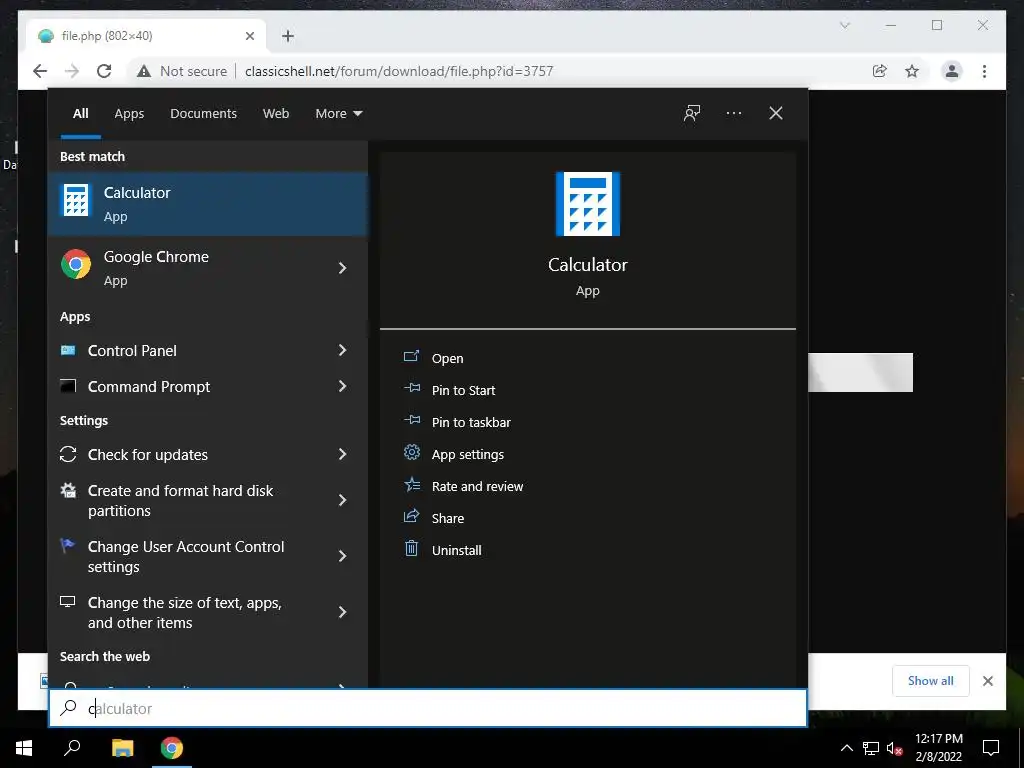The height and width of the screenshot is (768, 1024).
Task: Click the Check for updates refresh icon
Action: pos(68,455)
